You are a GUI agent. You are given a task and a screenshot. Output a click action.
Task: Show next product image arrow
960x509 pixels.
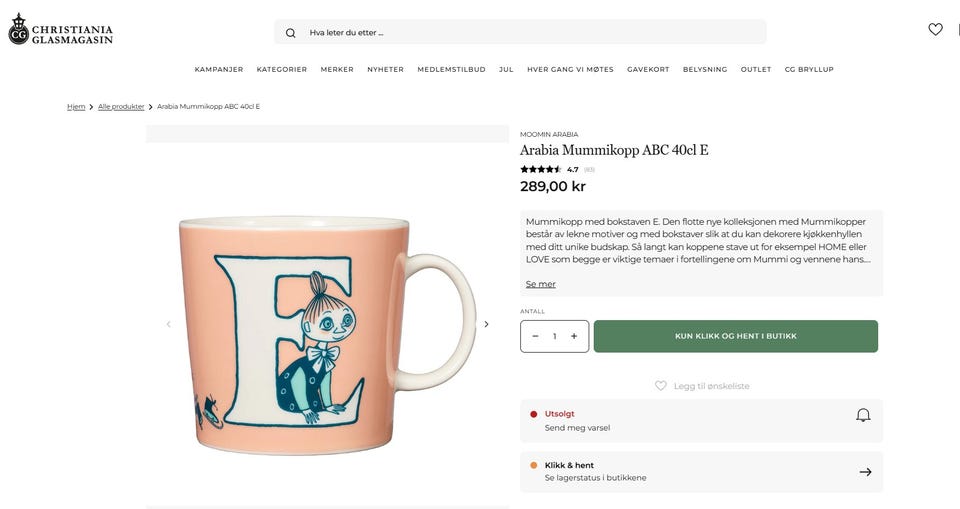tap(486, 324)
